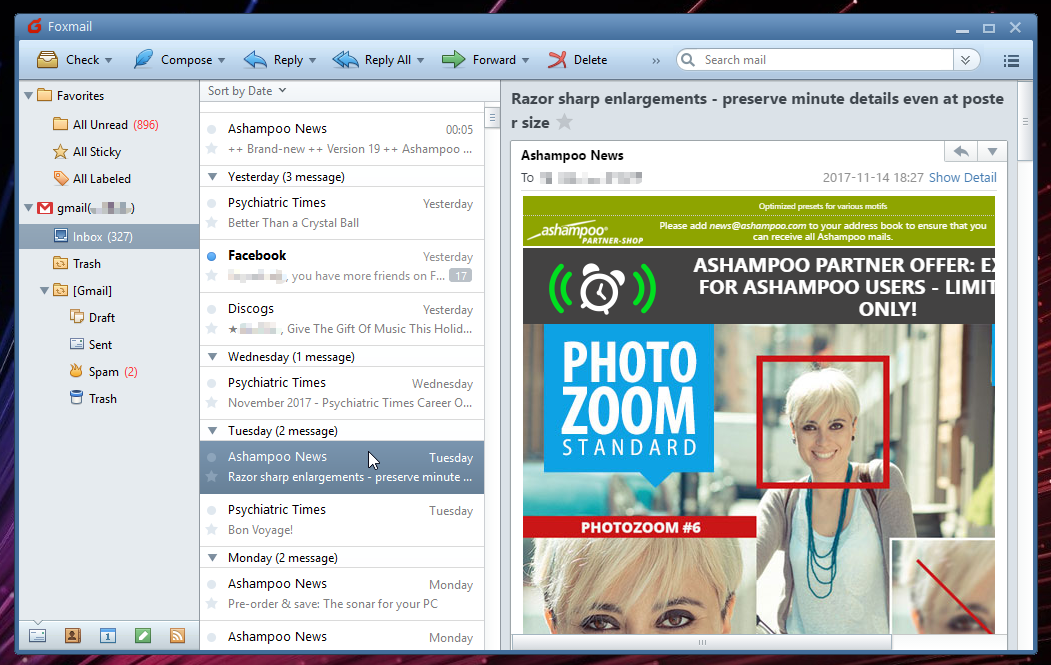Open the 00:05 Ashampoo News message
Screen dimensions: 1051x665
click(342, 139)
